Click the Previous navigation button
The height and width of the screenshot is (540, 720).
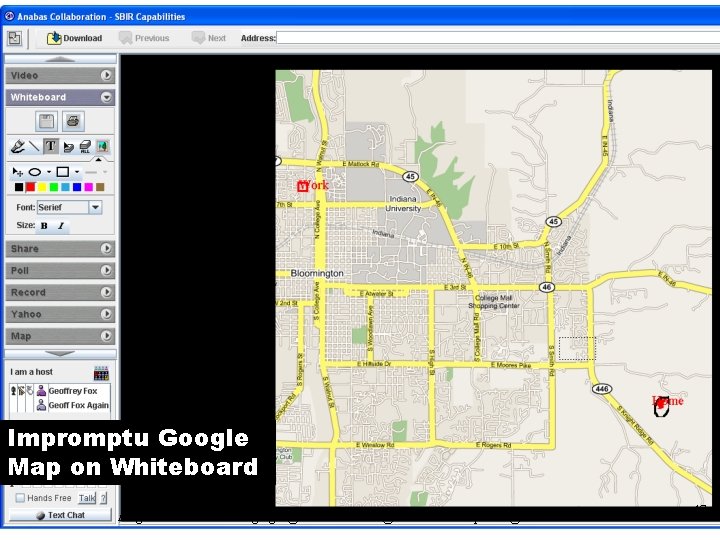tap(144, 38)
